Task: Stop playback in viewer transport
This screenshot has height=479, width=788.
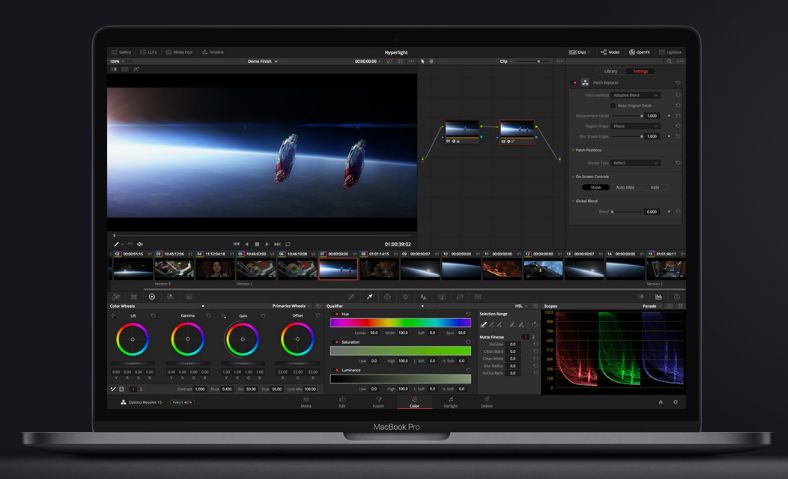Action: (x=257, y=244)
